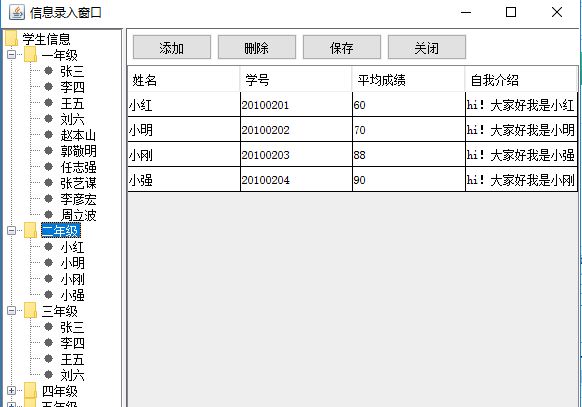The width and height of the screenshot is (582, 407).
Task: Click the 学号 cell 20100203
Action: [x=297, y=154]
